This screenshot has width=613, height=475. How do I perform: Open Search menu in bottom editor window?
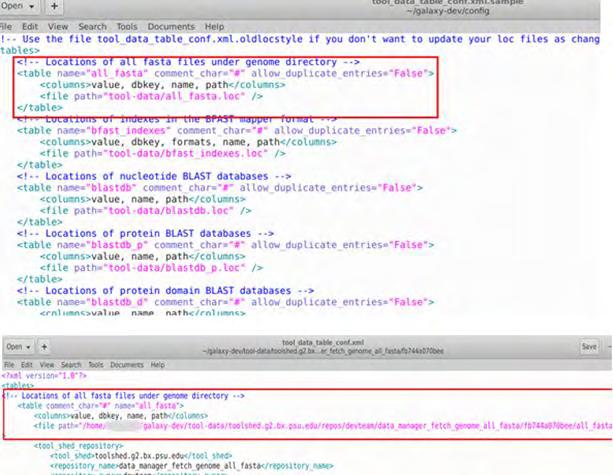pyautogui.click(x=71, y=365)
